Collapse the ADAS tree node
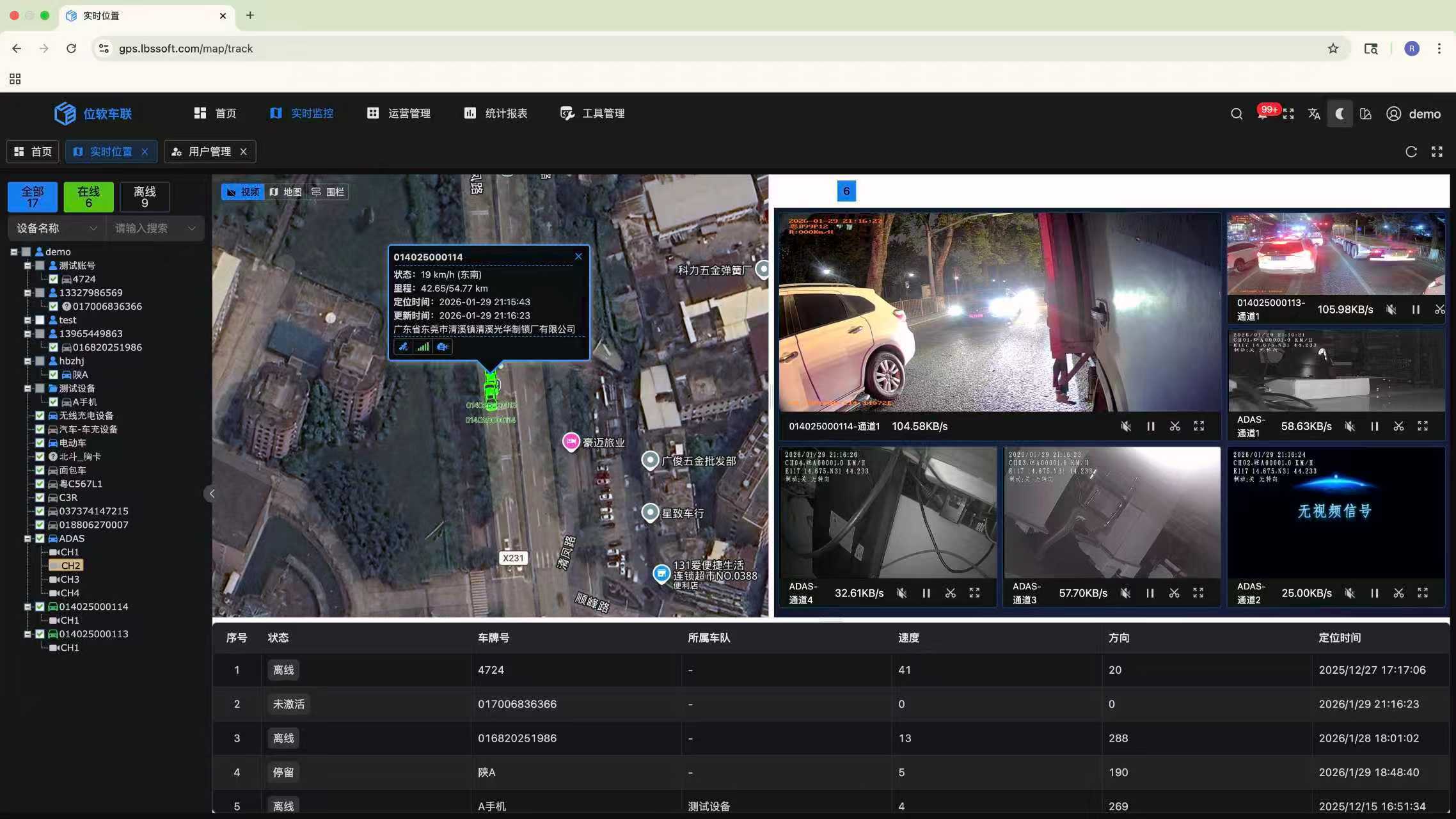This screenshot has height=819, width=1456. [x=28, y=539]
